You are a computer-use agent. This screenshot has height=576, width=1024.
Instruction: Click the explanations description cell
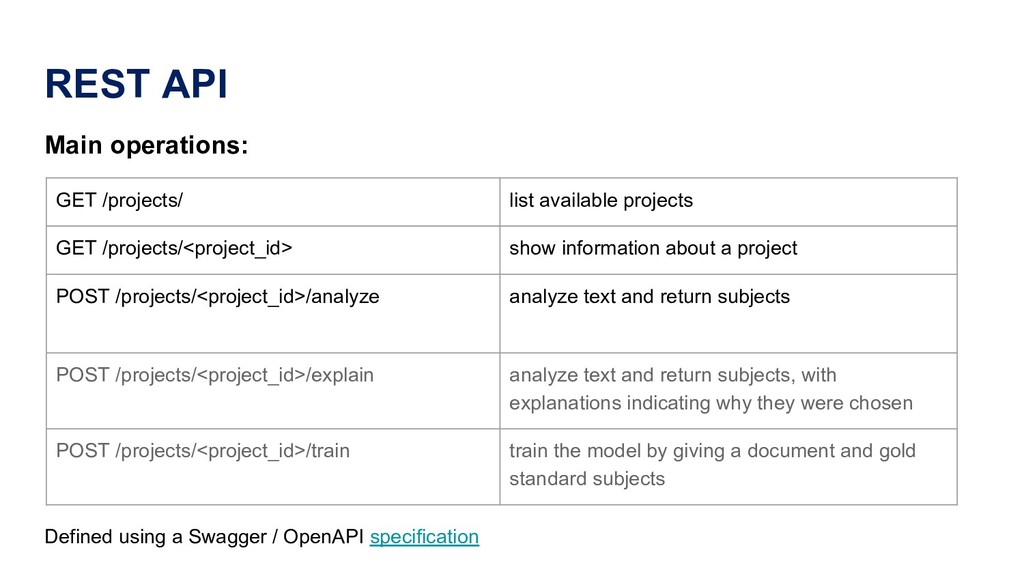click(x=710, y=389)
